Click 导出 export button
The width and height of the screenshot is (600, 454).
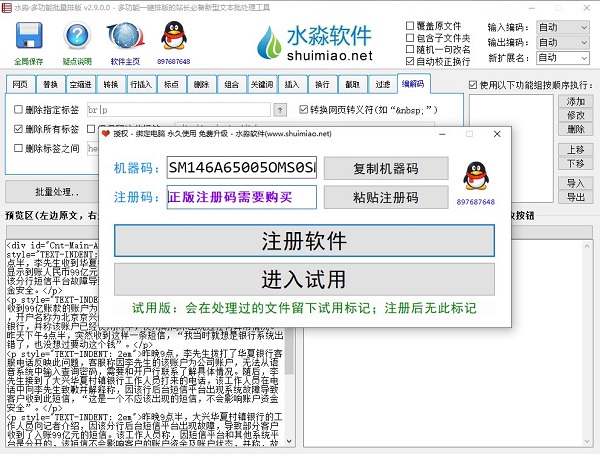click(576, 198)
